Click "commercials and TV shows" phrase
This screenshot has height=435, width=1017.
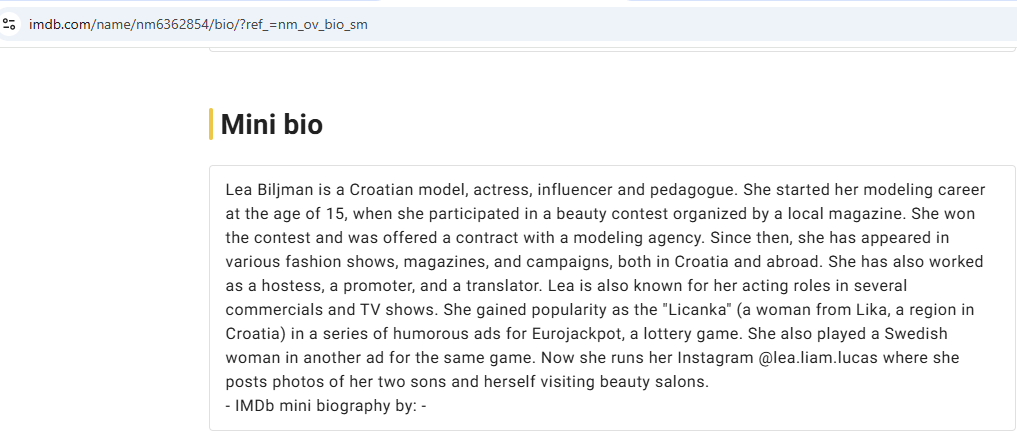332,310
